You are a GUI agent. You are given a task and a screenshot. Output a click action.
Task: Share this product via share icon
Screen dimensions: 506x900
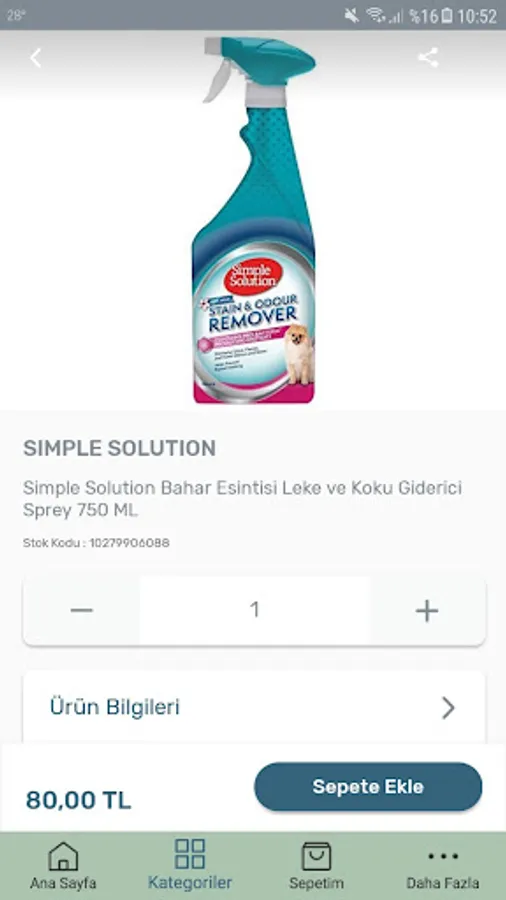click(x=428, y=57)
